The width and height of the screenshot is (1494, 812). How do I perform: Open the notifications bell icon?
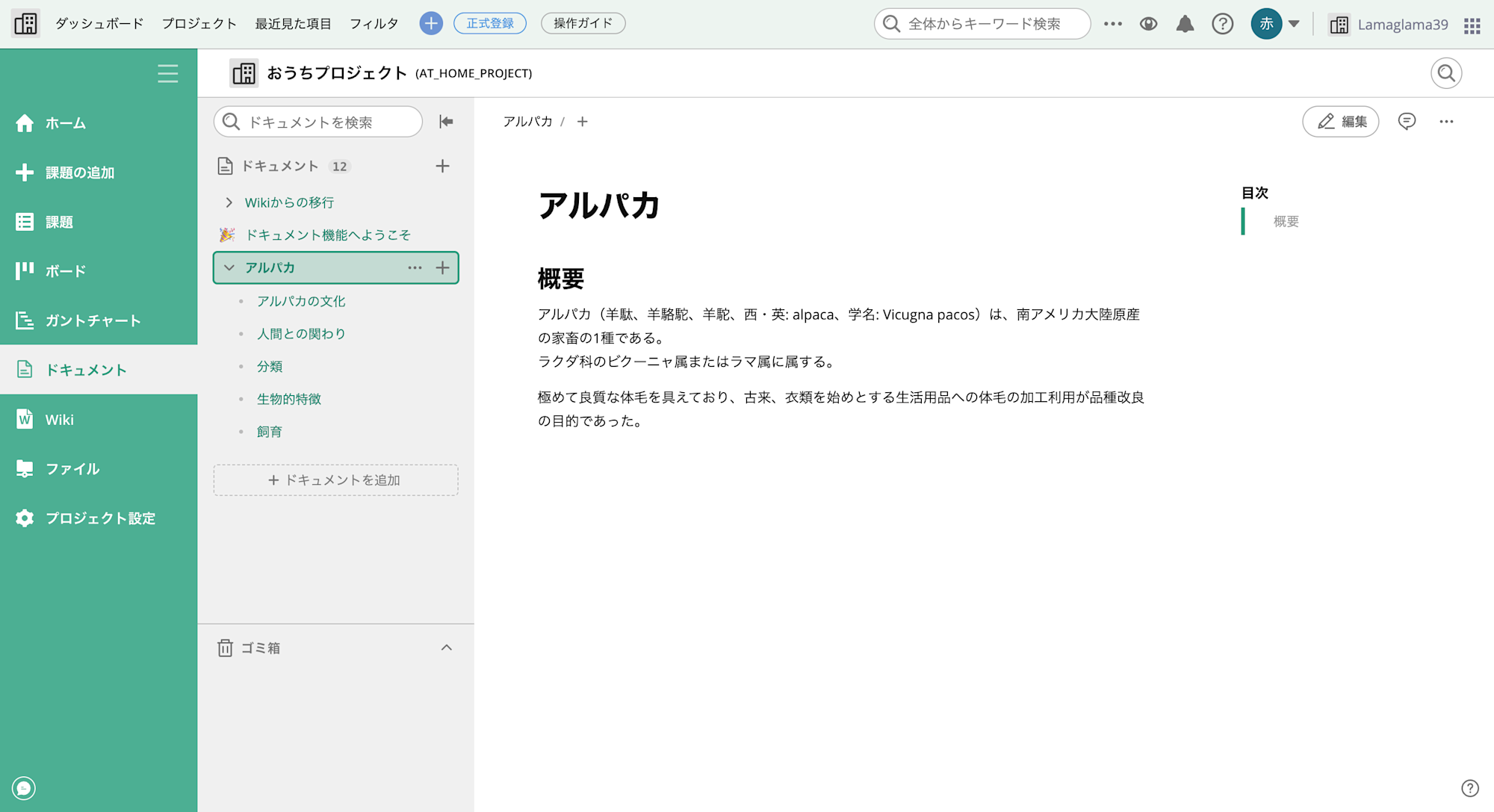[x=1185, y=23]
